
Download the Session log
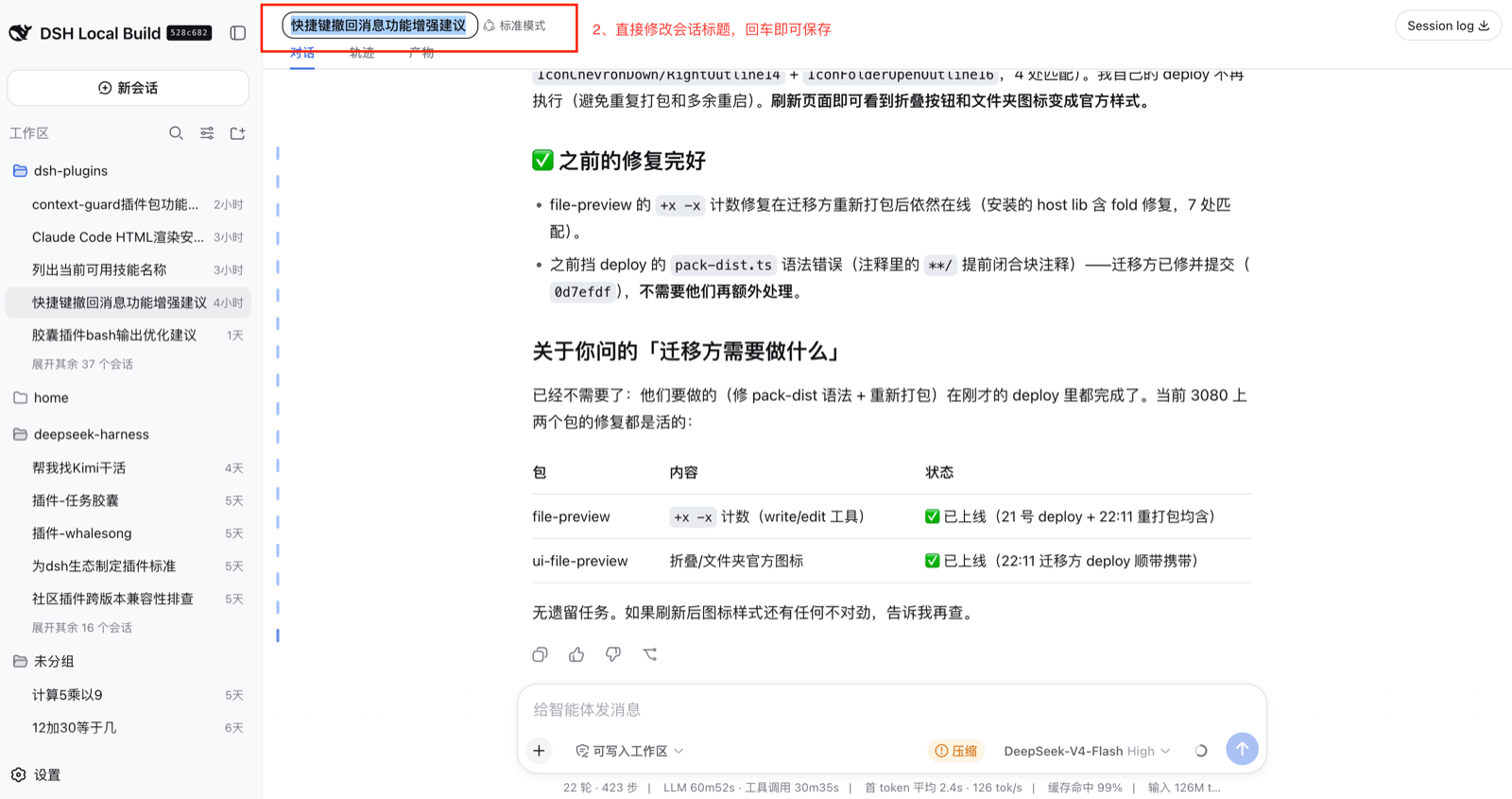pyautogui.click(x=1448, y=26)
